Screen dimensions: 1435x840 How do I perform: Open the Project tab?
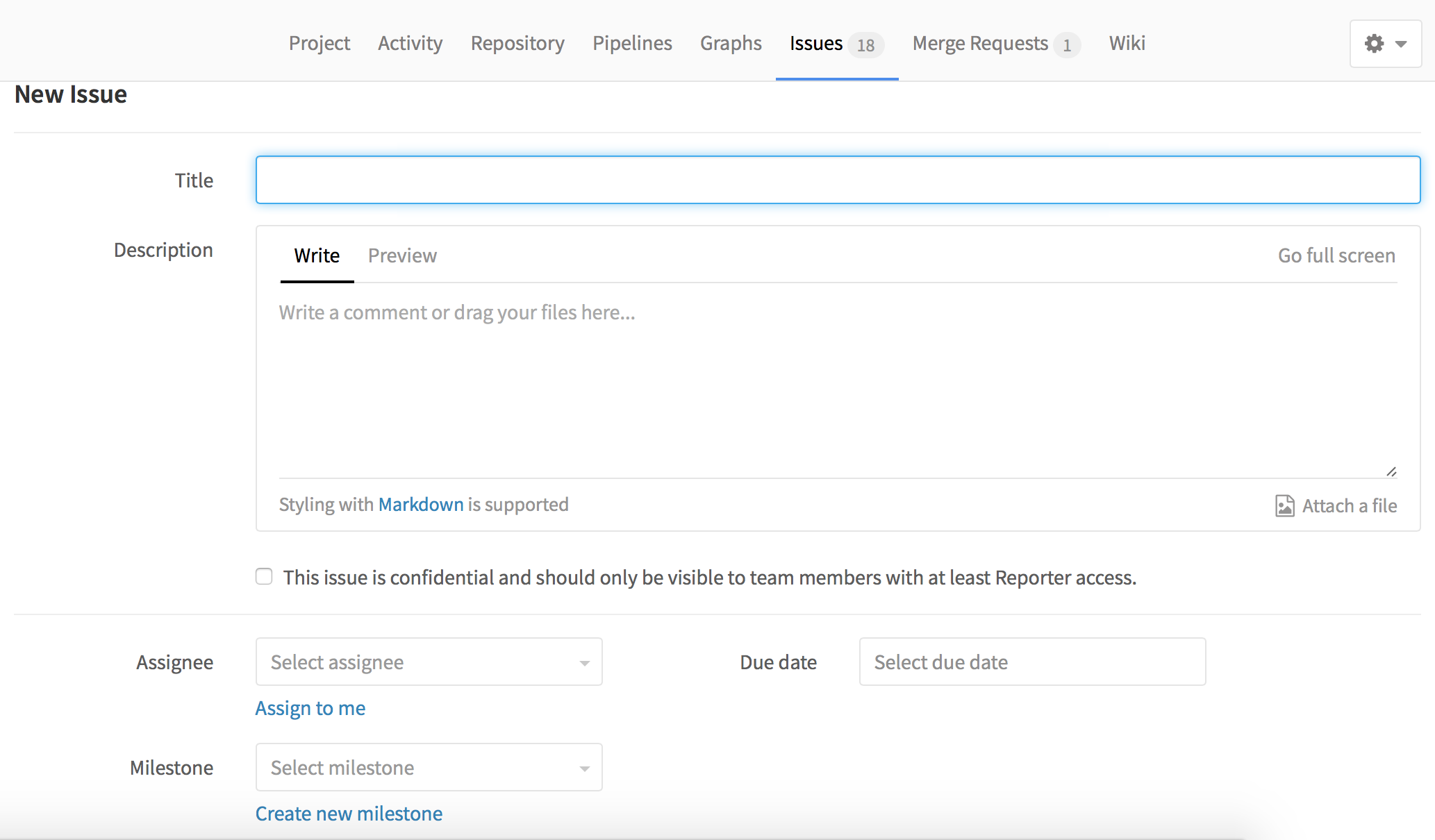319,43
